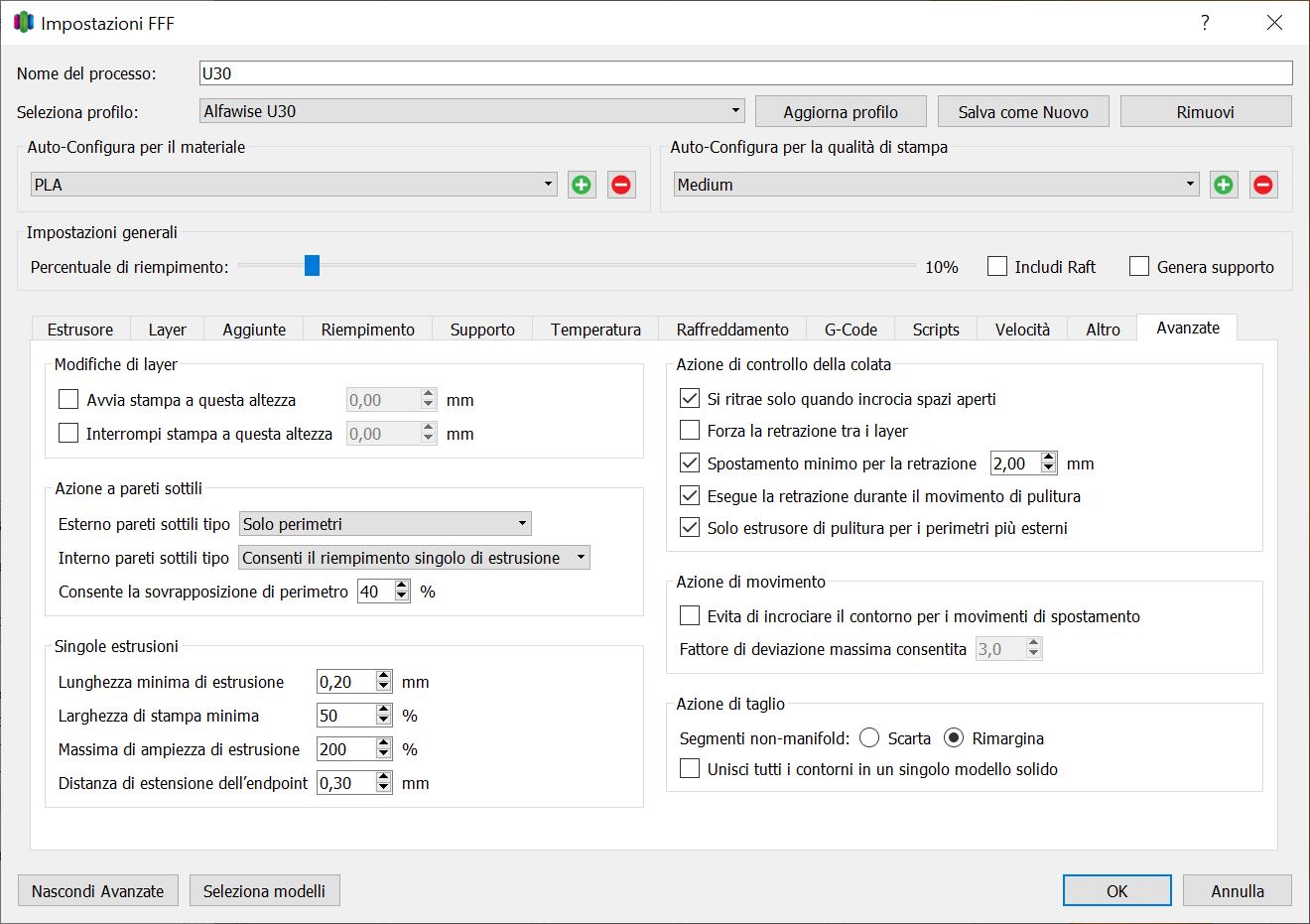Image resolution: width=1310 pixels, height=924 pixels.
Task: Open the Seleziona profilo dropdown
Action: click(472, 111)
